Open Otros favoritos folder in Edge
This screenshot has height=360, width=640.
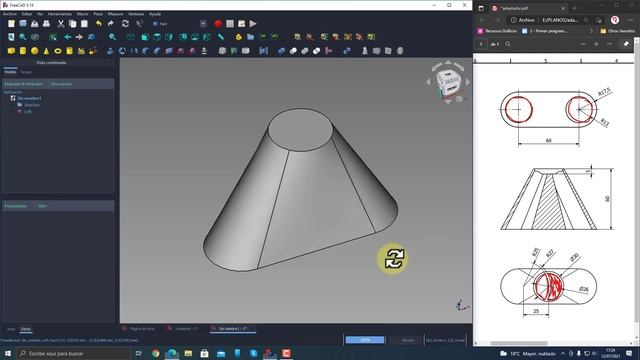[618, 31]
